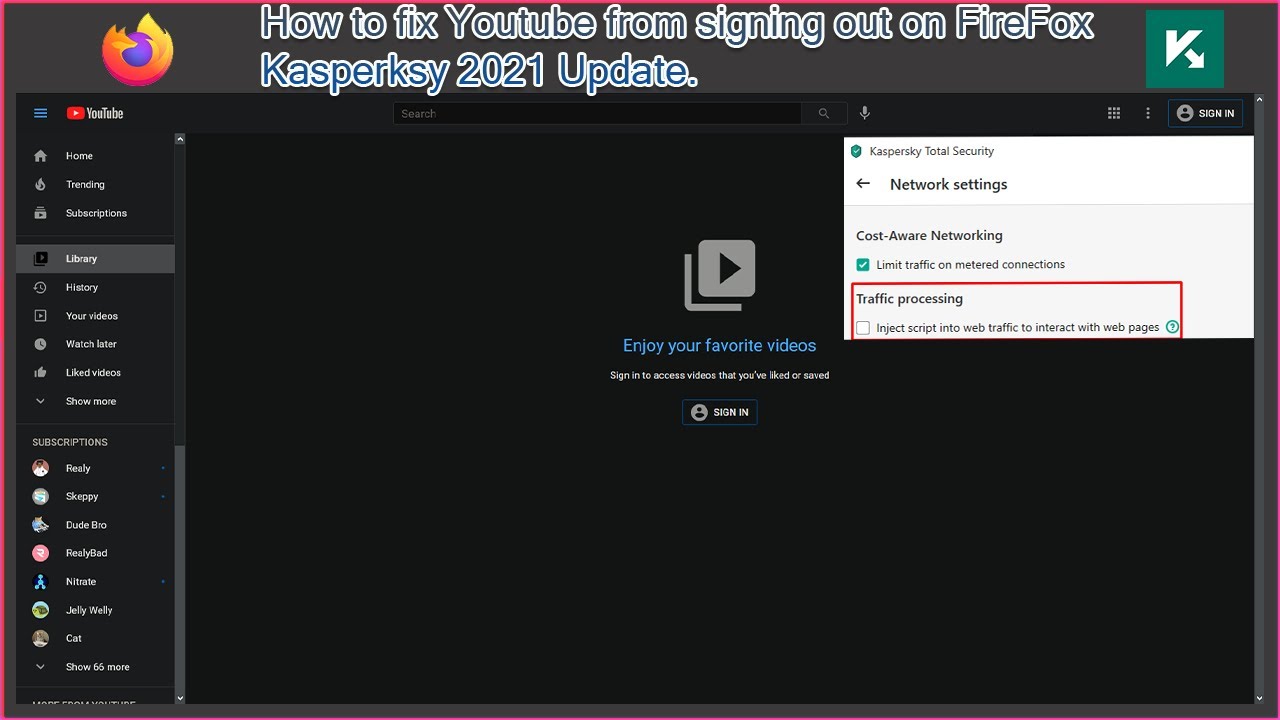This screenshot has width=1280, height=720.
Task: Open the YouTube hamburger guide menu
Action: 41,113
